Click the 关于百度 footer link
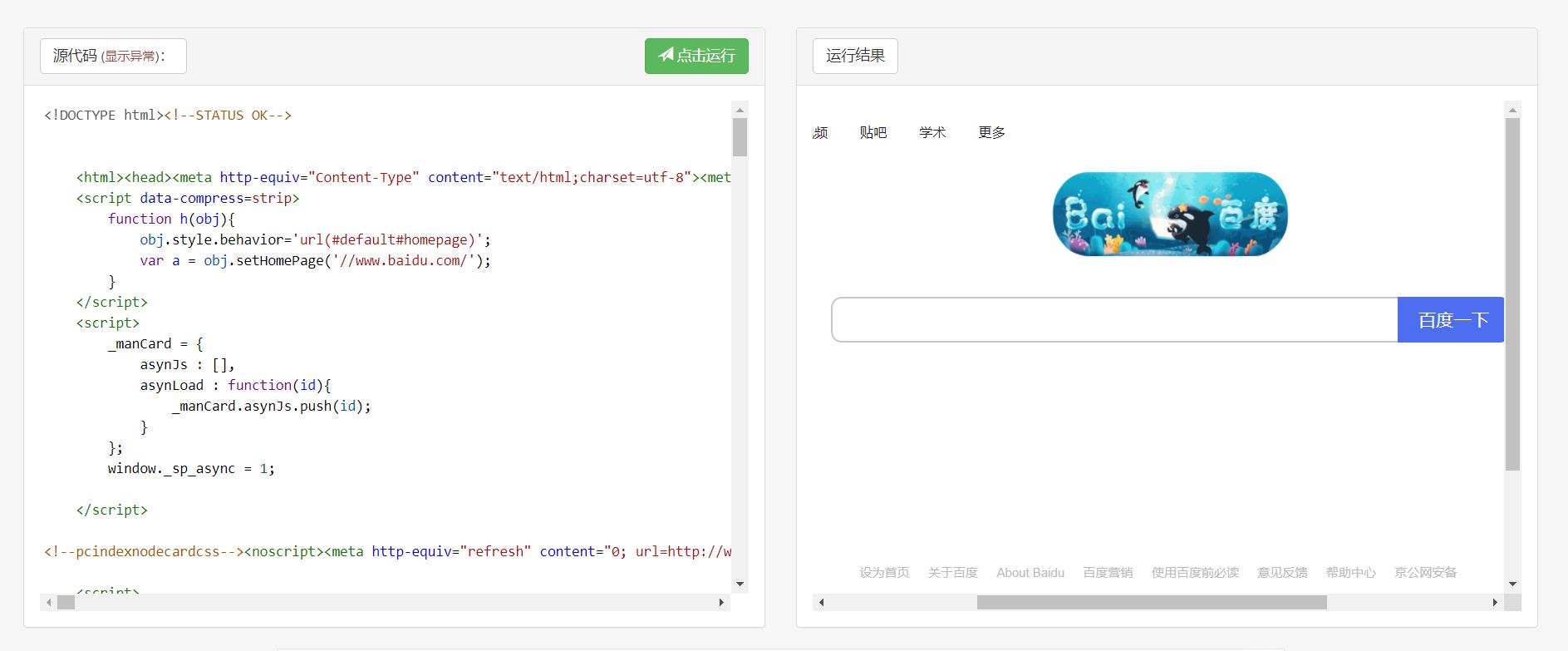The height and width of the screenshot is (651, 1568). (953, 572)
